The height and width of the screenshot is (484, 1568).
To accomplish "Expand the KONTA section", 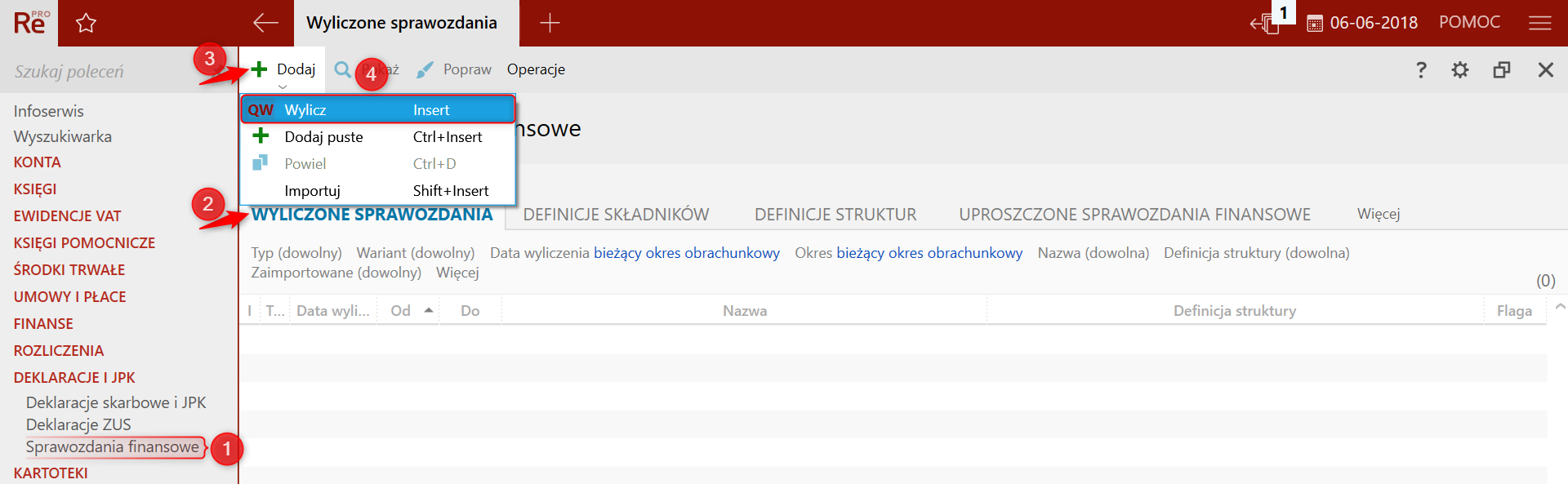I will point(37,162).
